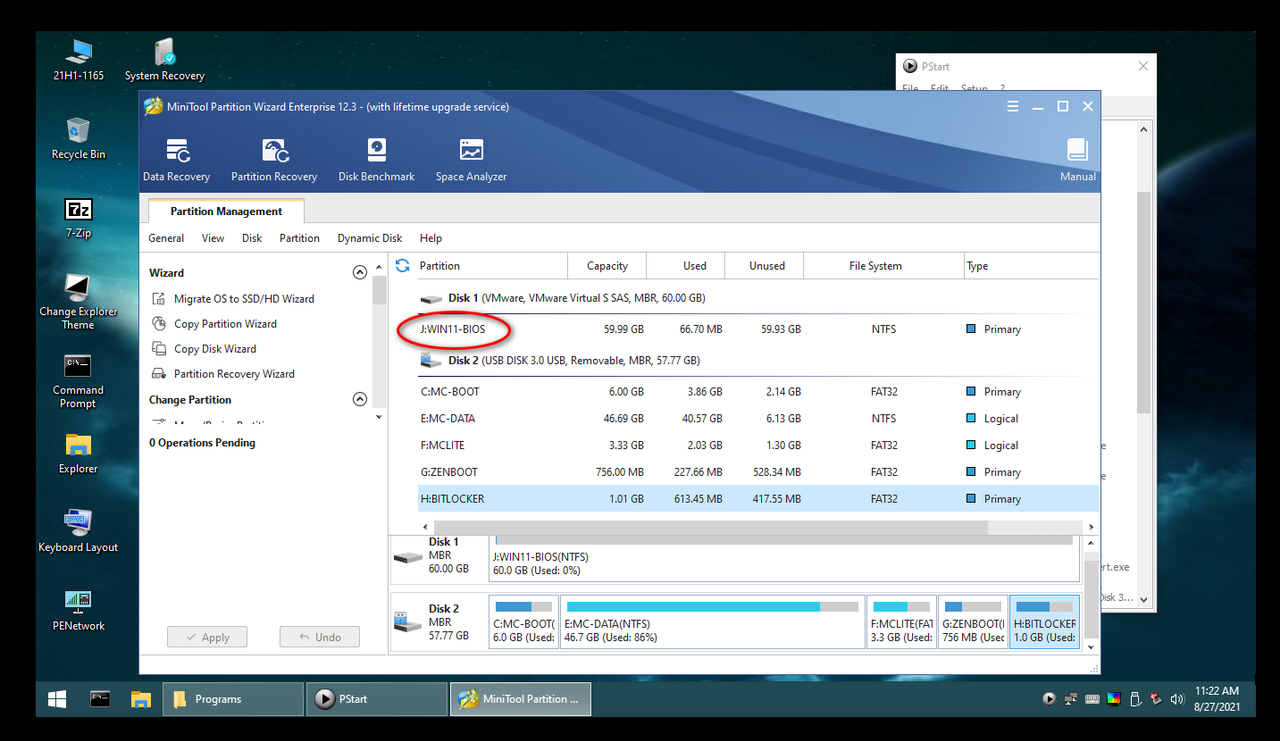Image resolution: width=1280 pixels, height=741 pixels.
Task: Click the volume icon in system tray
Action: coord(1177,699)
